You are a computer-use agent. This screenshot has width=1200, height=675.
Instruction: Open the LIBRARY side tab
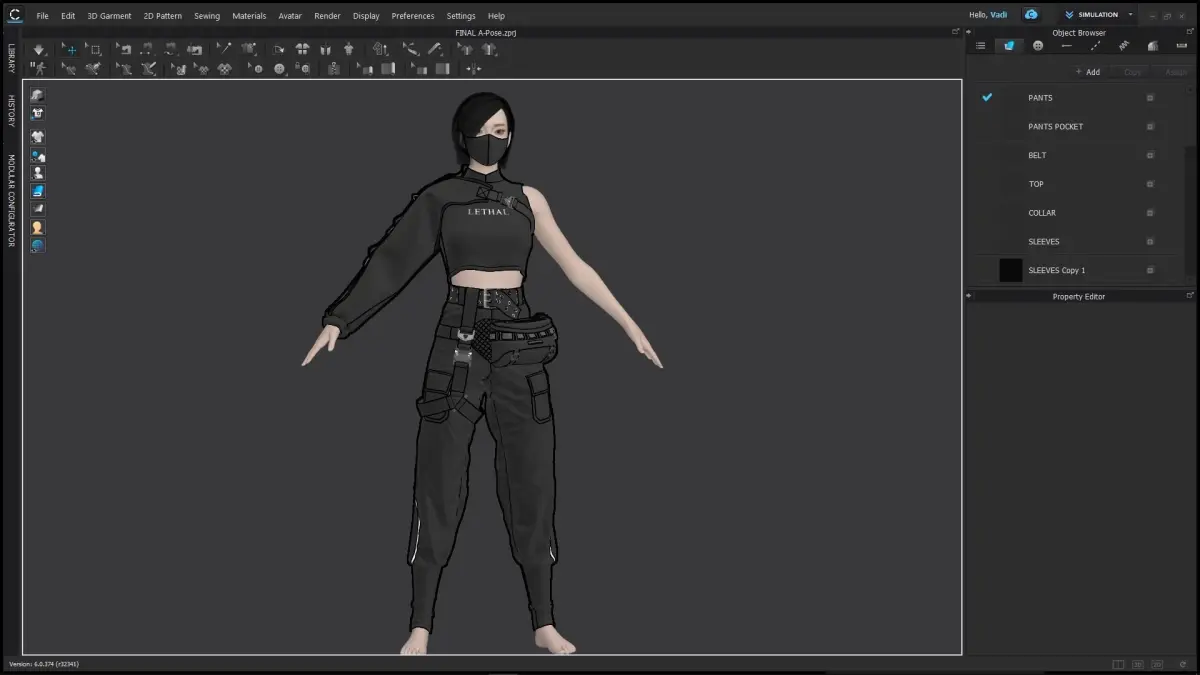[11, 58]
